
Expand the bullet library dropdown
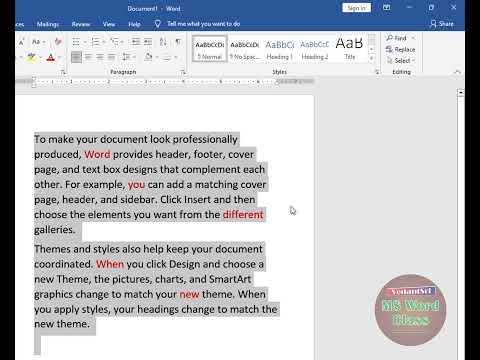(x=85, y=42)
